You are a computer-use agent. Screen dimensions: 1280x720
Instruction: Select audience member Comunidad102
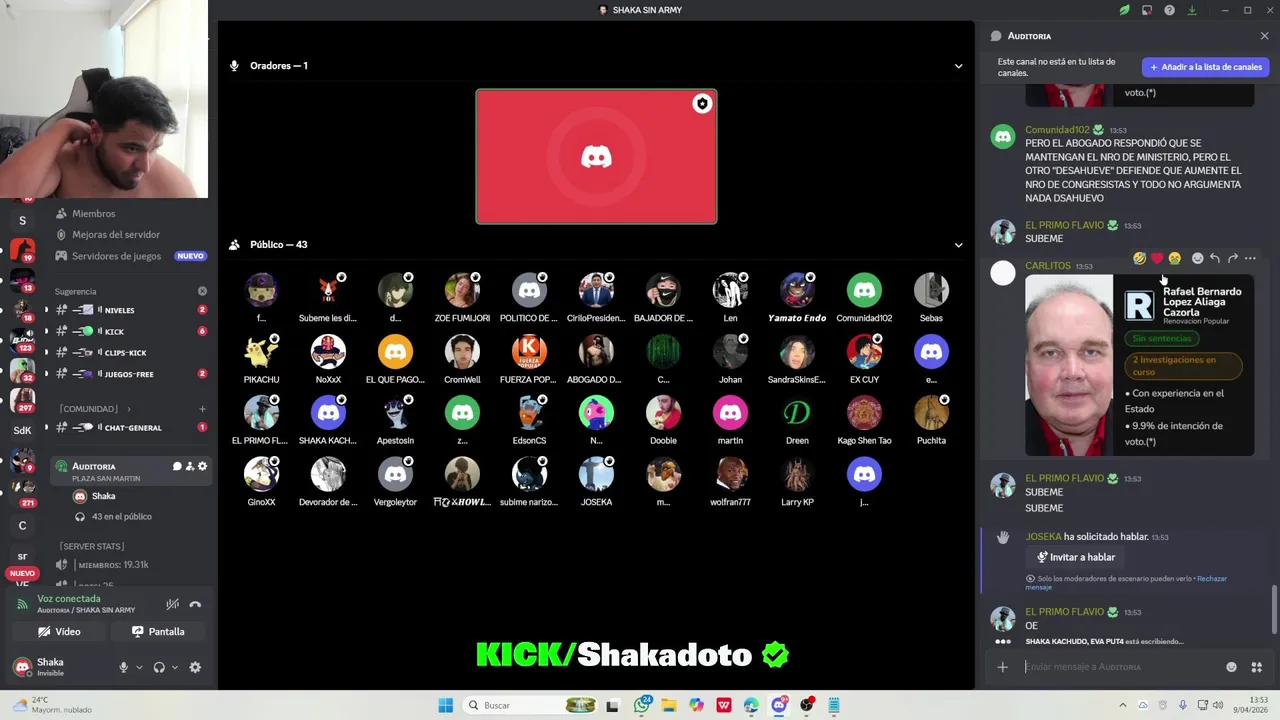pos(864,297)
